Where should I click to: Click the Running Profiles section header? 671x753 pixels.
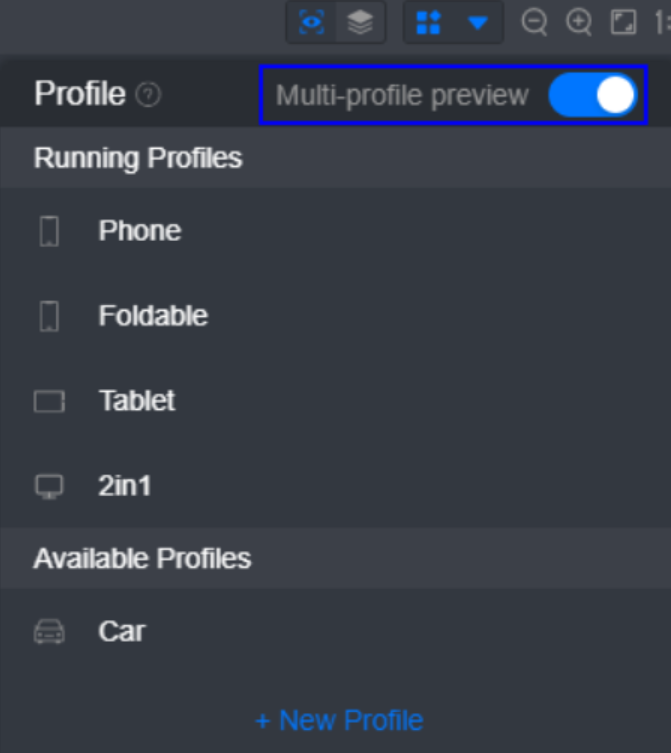click(x=138, y=158)
